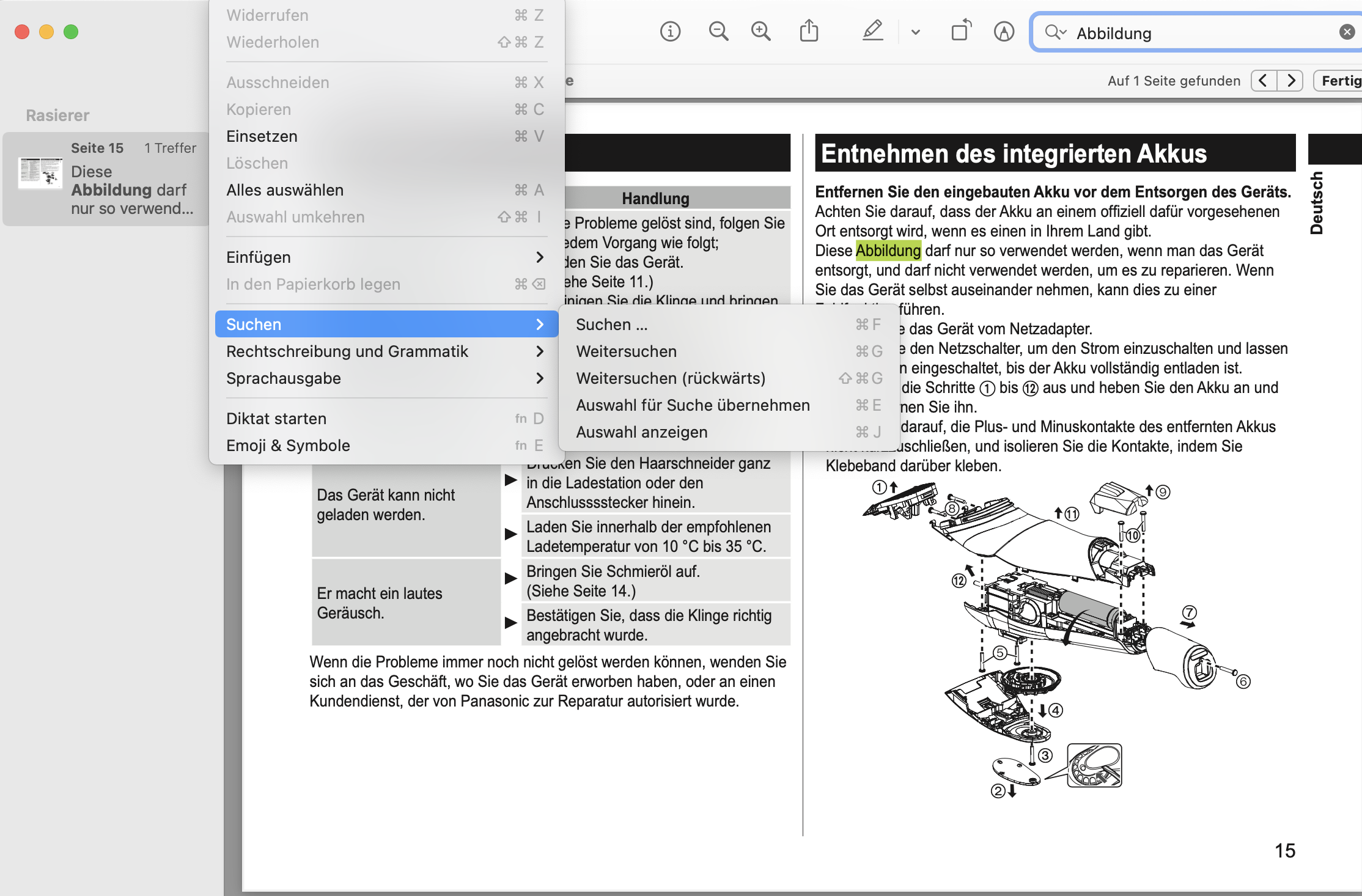Screen dimensions: 1362x896
Task: Open the document info inspector
Action: [670, 31]
